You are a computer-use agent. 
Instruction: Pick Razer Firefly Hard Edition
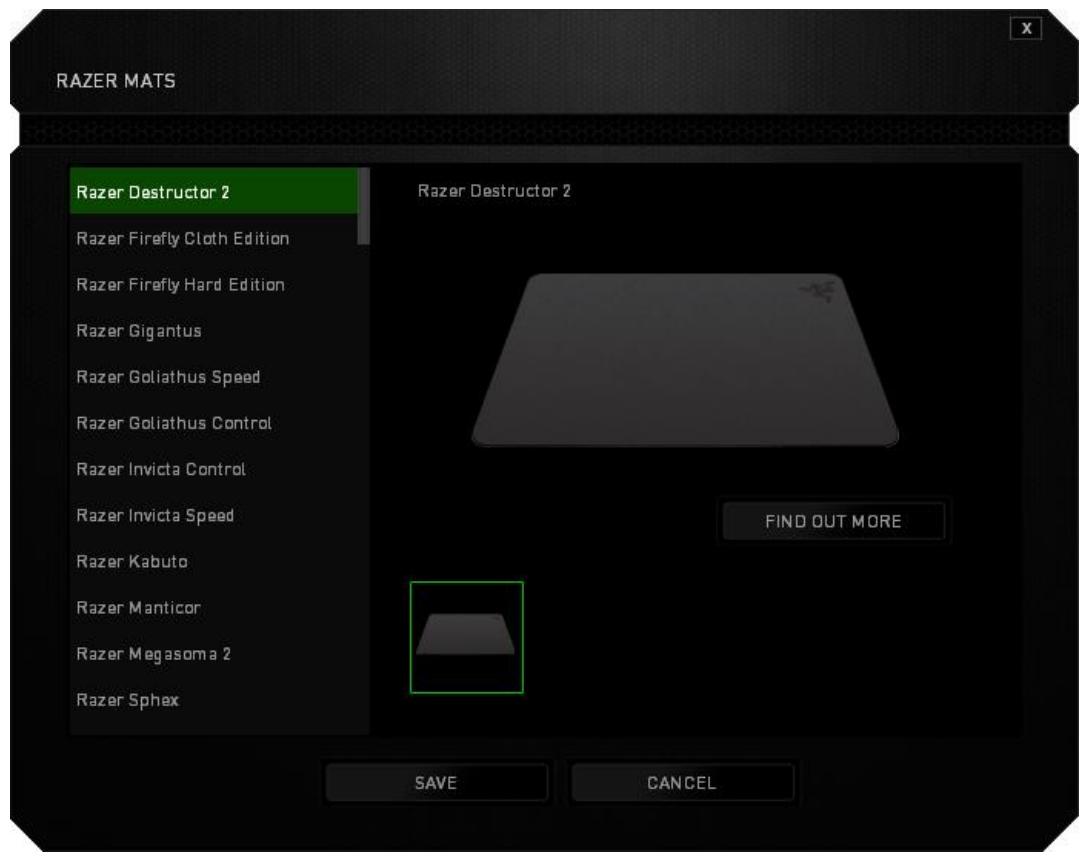[x=214, y=285]
